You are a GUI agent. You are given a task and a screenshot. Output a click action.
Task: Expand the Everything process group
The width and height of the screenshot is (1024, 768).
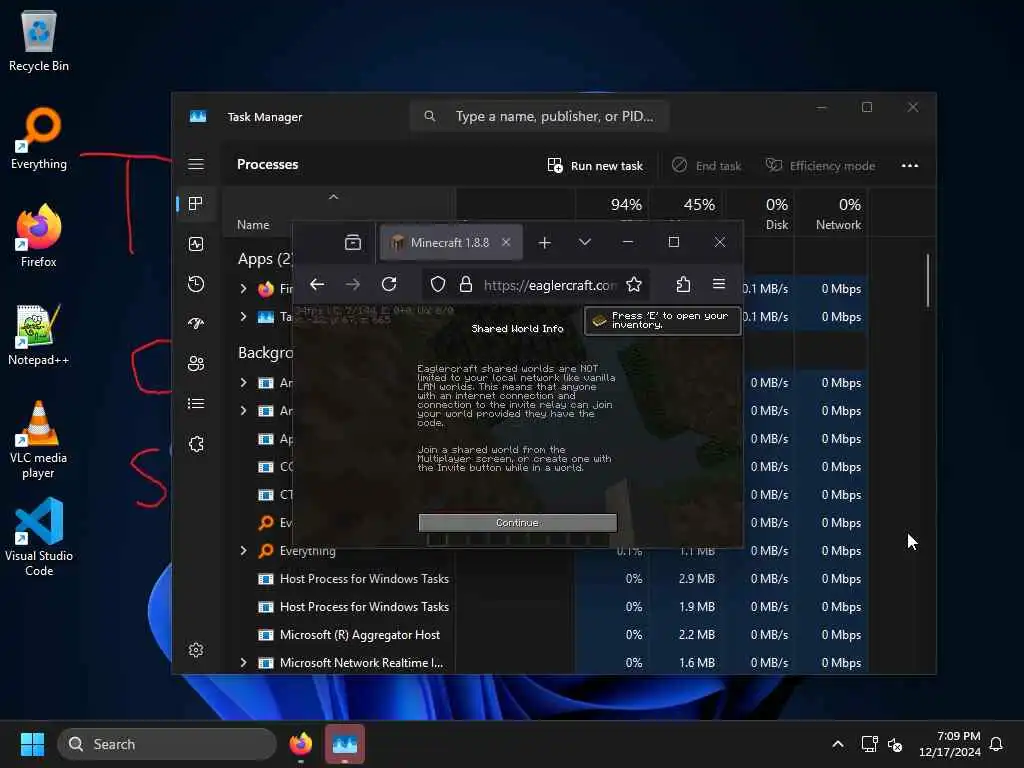click(244, 551)
